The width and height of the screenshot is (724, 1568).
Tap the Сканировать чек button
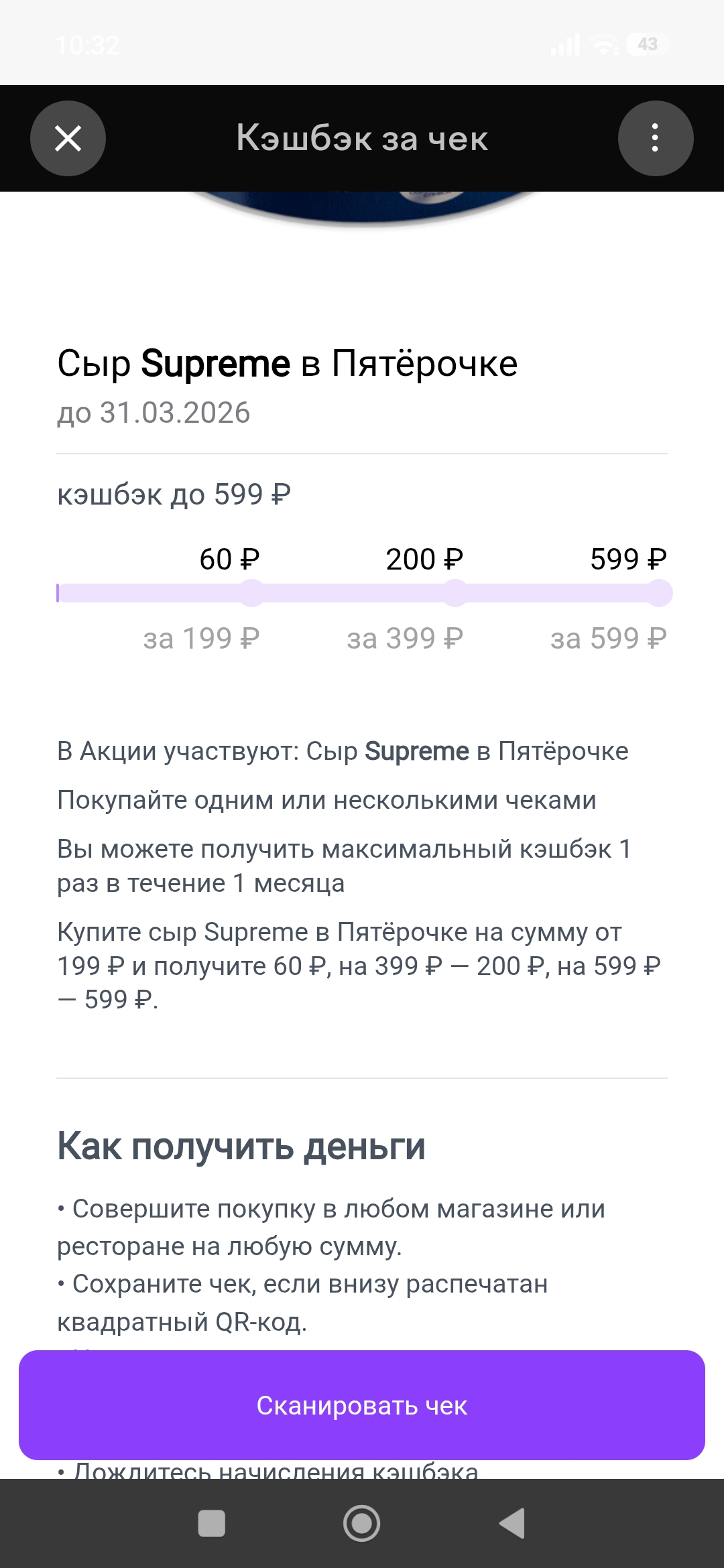[362, 1405]
